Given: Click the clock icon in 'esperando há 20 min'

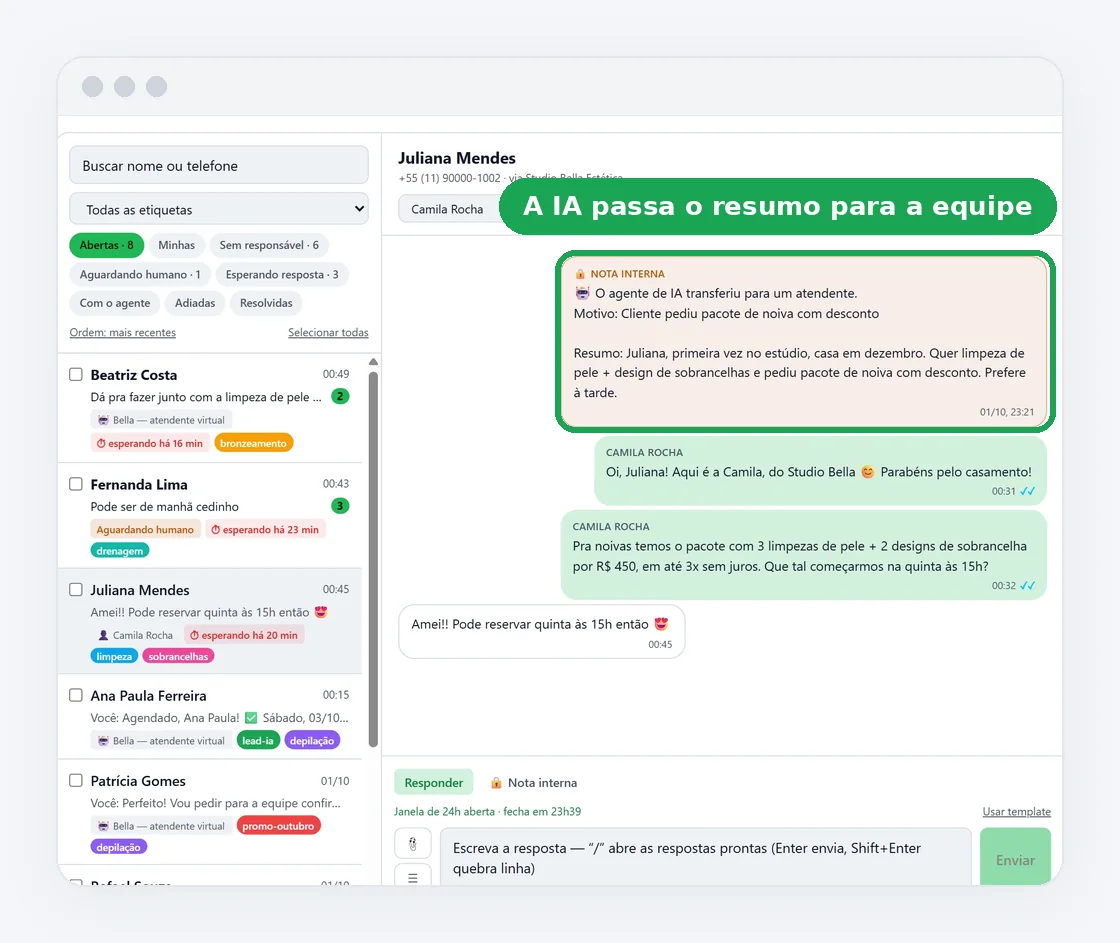Looking at the screenshot, I should [x=194, y=635].
